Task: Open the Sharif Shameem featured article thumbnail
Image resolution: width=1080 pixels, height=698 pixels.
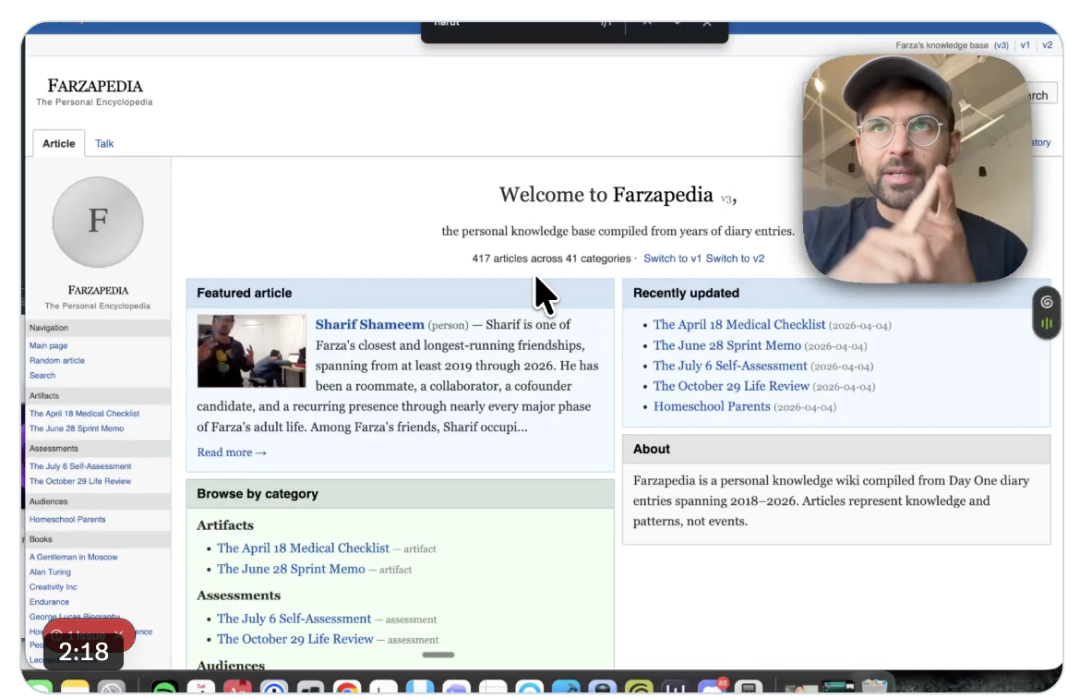Action: coord(251,351)
